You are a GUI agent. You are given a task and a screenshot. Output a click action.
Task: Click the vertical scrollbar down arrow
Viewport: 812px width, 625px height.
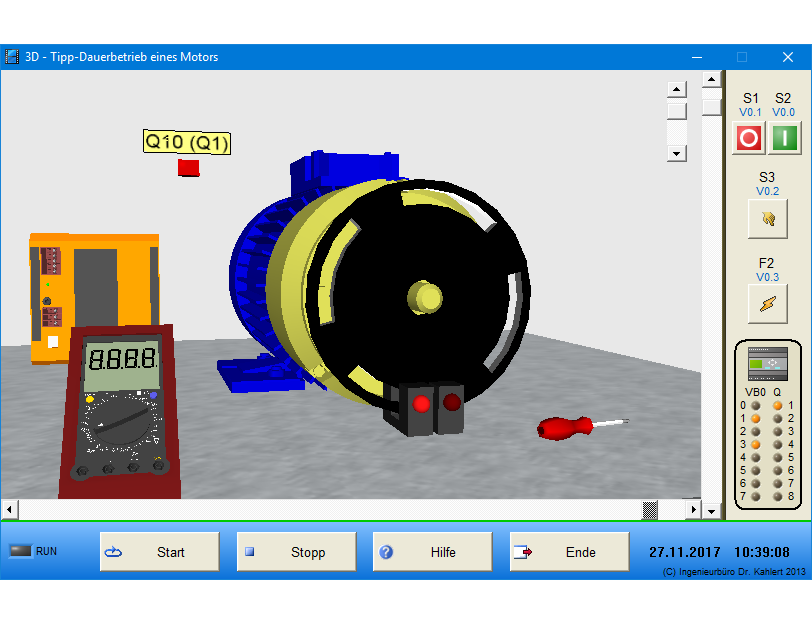(712, 511)
